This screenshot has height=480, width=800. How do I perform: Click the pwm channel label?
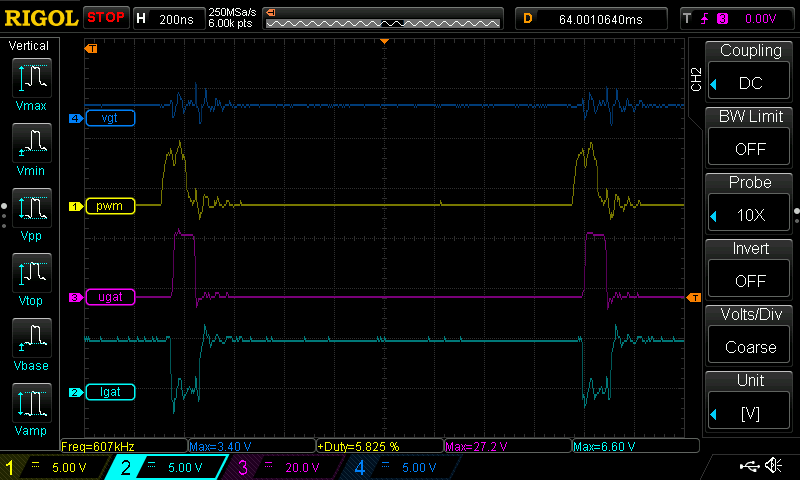click(110, 206)
